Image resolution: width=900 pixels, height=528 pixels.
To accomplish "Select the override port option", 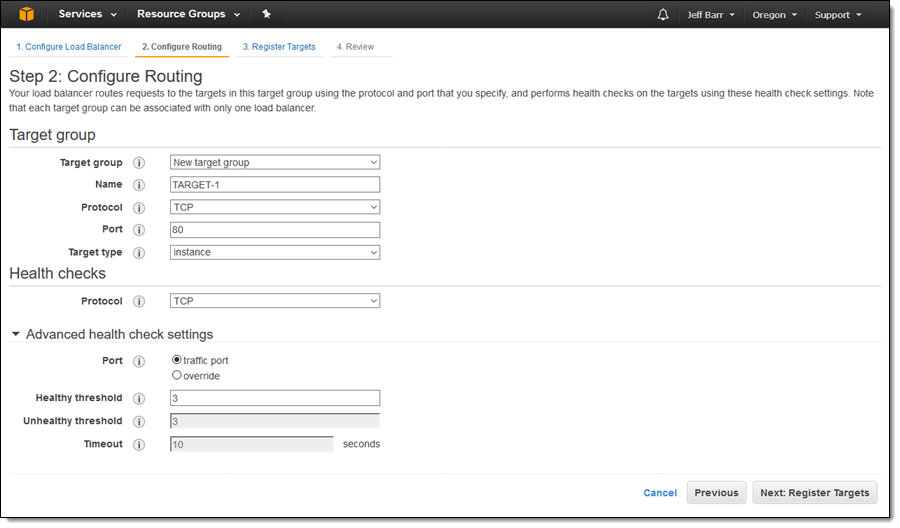I will 177,376.
